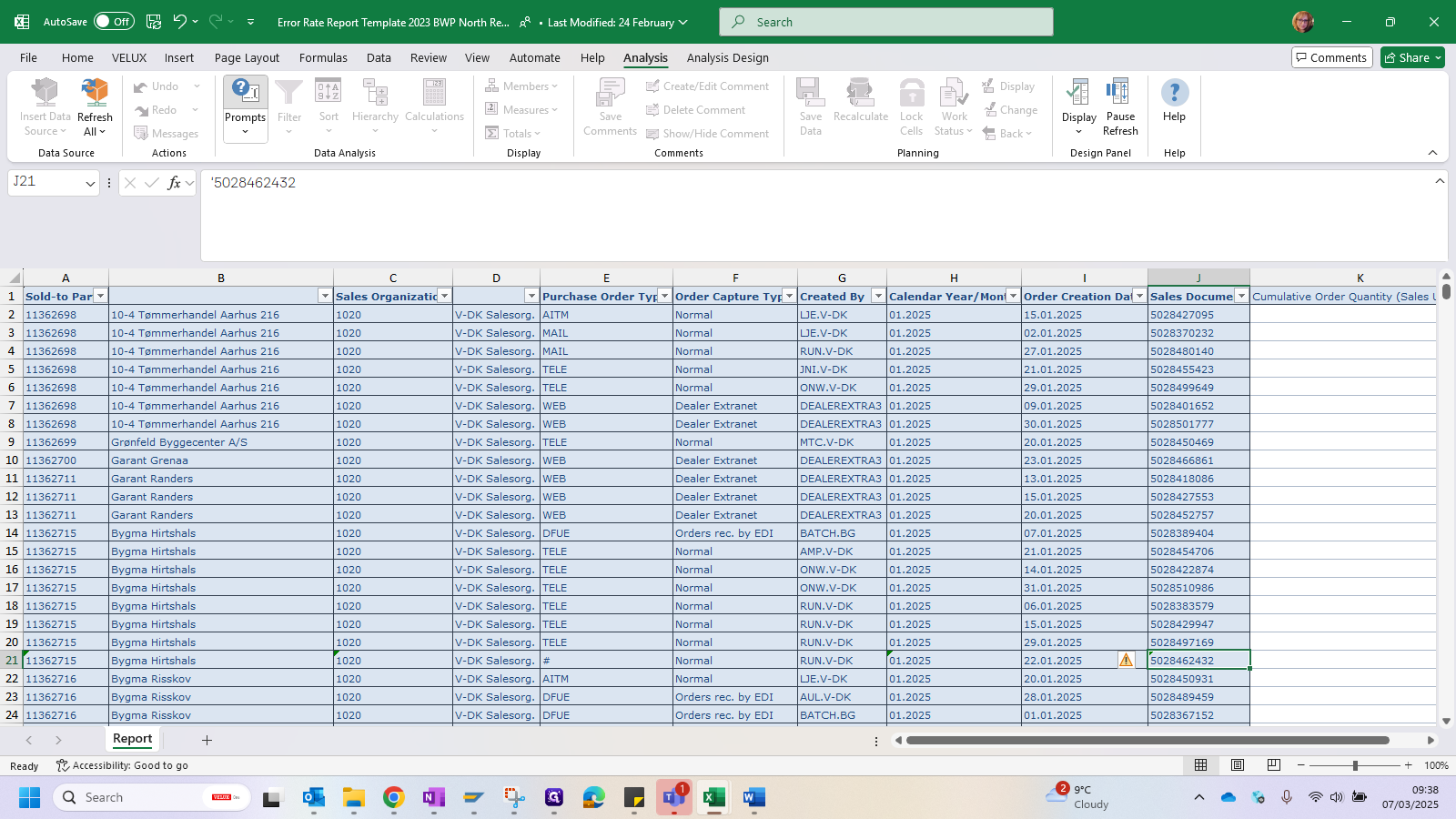Open the Home ribbon tab
This screenshot has width=1456, height=819.
(77, 57)
